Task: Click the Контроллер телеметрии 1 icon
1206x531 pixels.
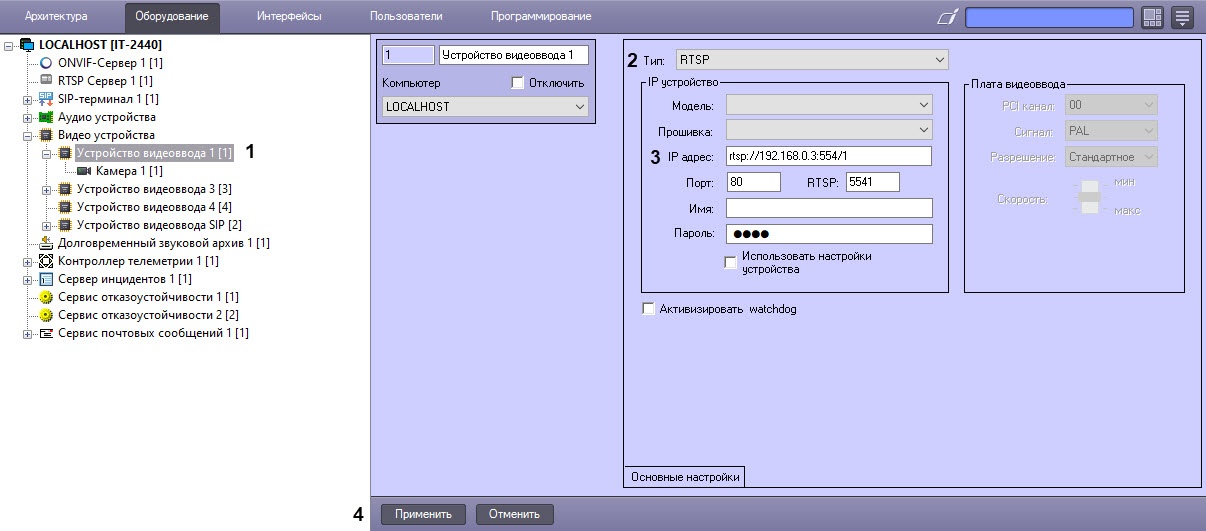Action: 47,261
